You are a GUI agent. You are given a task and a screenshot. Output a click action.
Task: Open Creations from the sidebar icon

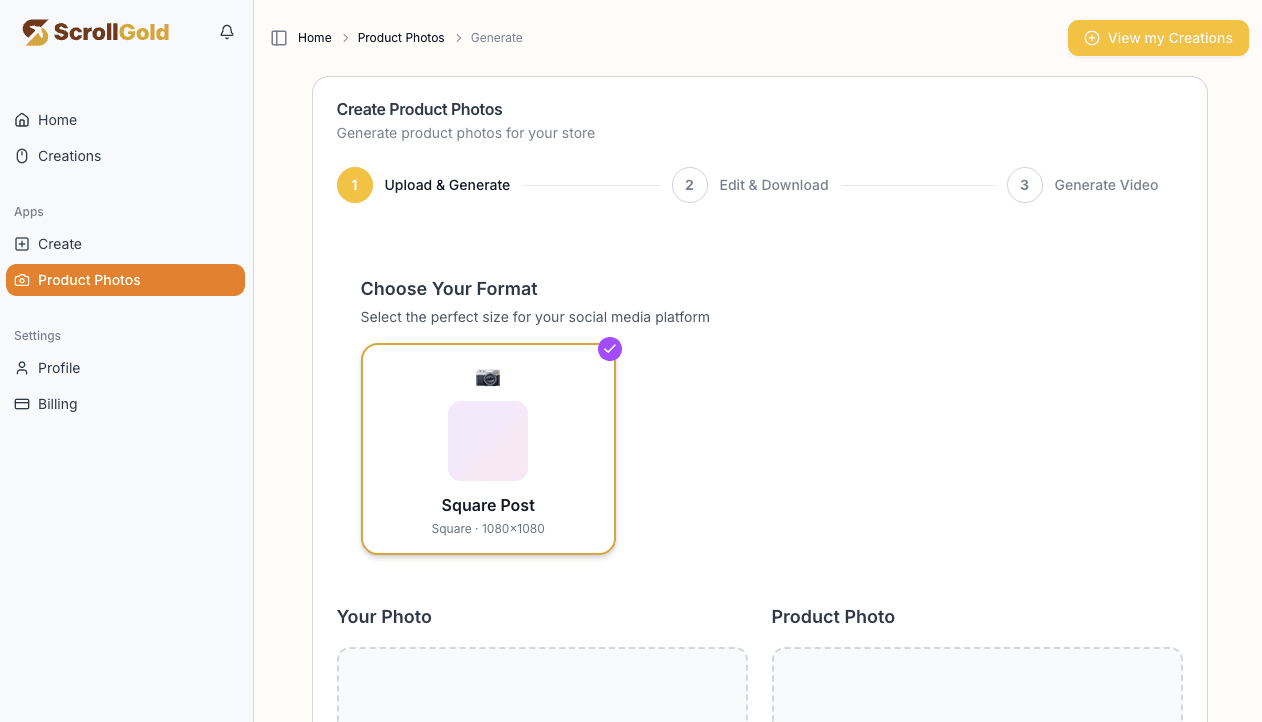click(x=21, y=155)
